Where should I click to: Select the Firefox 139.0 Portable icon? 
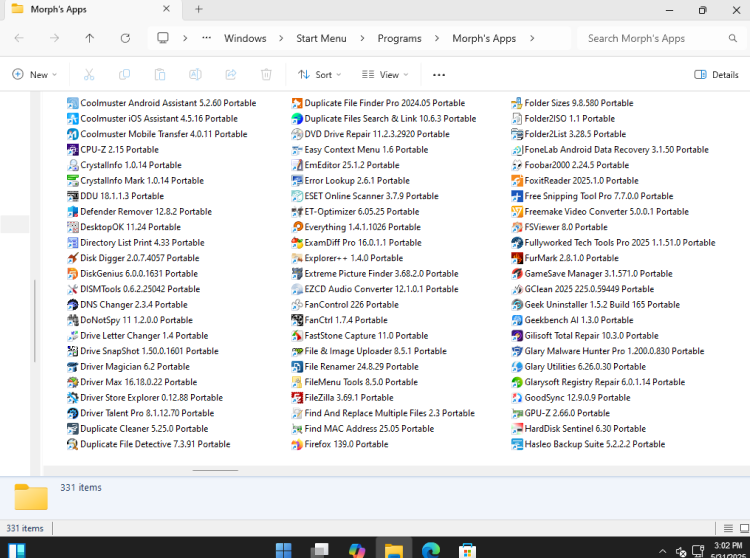tap(297, 444)
